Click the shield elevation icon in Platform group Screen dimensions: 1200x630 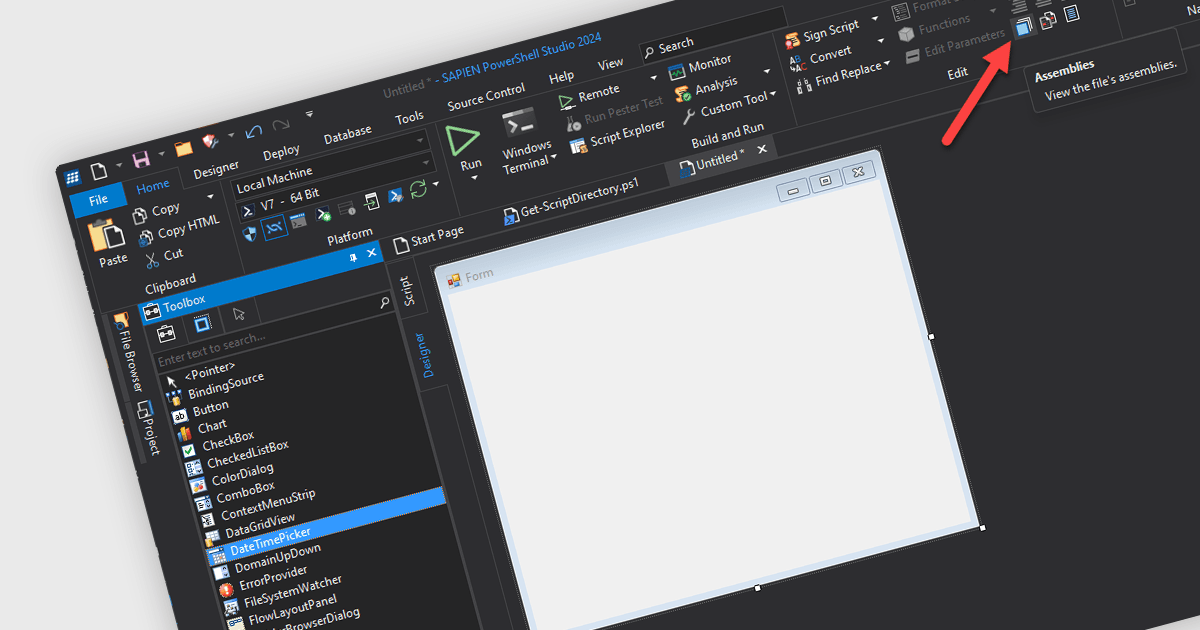tap(250, 234)
